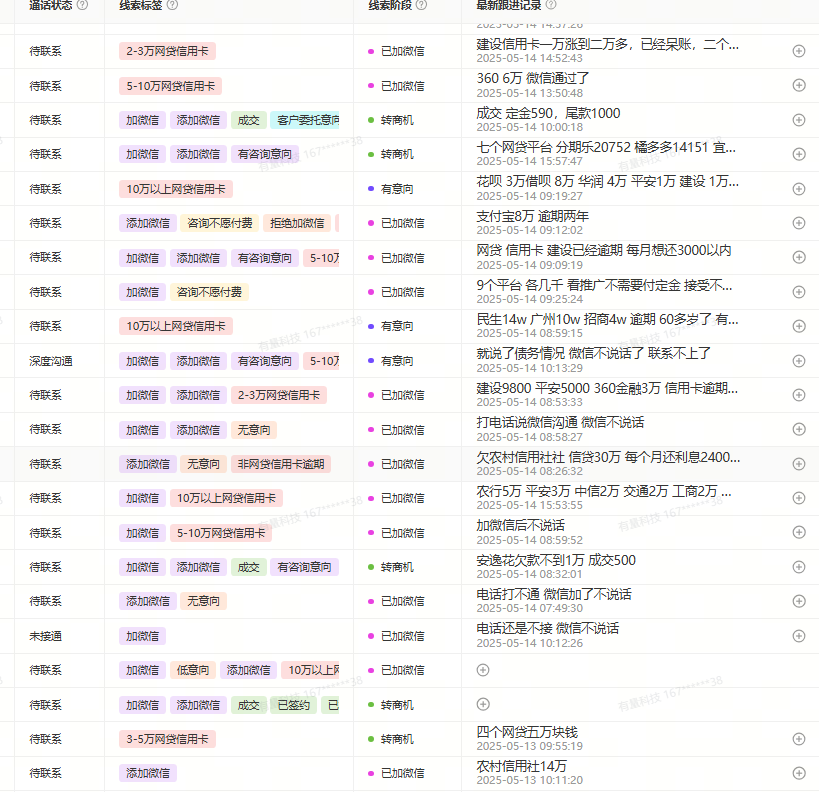Select the 已签约 tag
This screenshot has height=792, width=819.
[x=294, y=705]
